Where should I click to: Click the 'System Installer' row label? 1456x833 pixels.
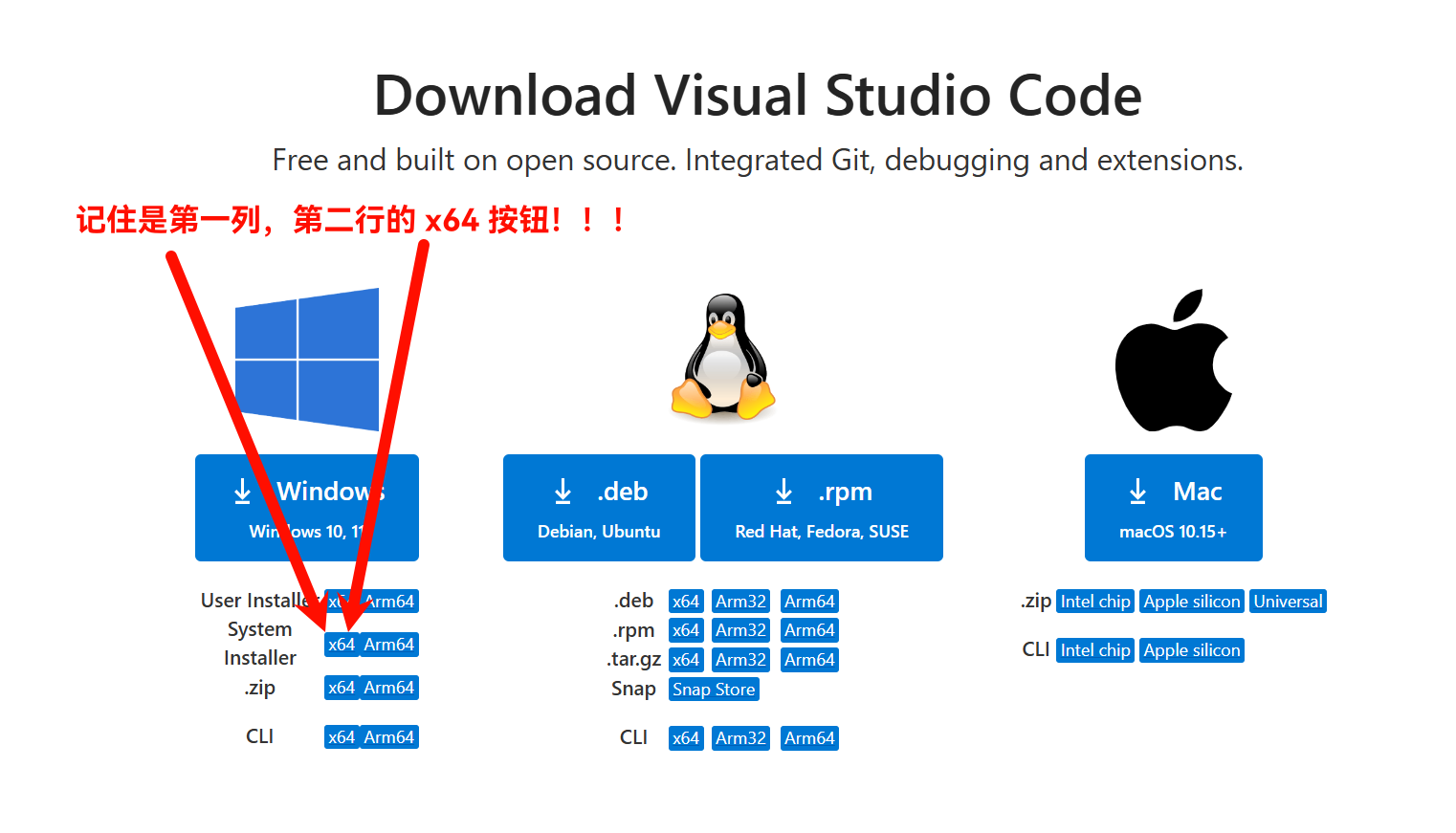point(260,644)
